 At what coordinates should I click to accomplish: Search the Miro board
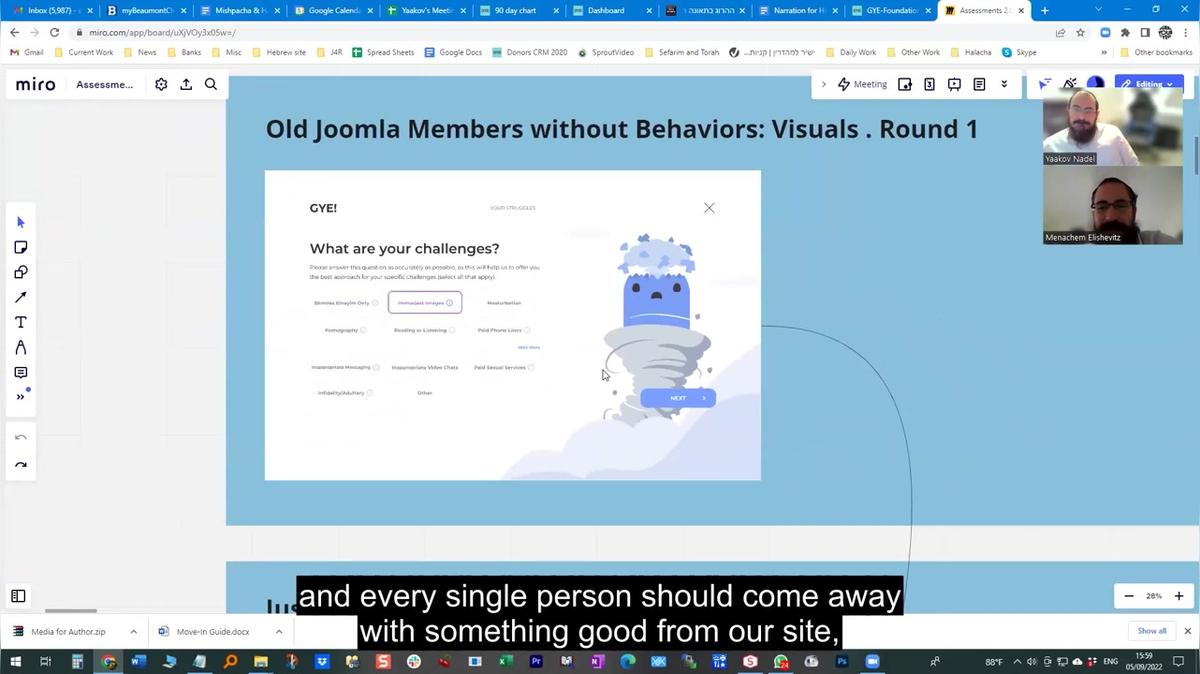(211, 85)
